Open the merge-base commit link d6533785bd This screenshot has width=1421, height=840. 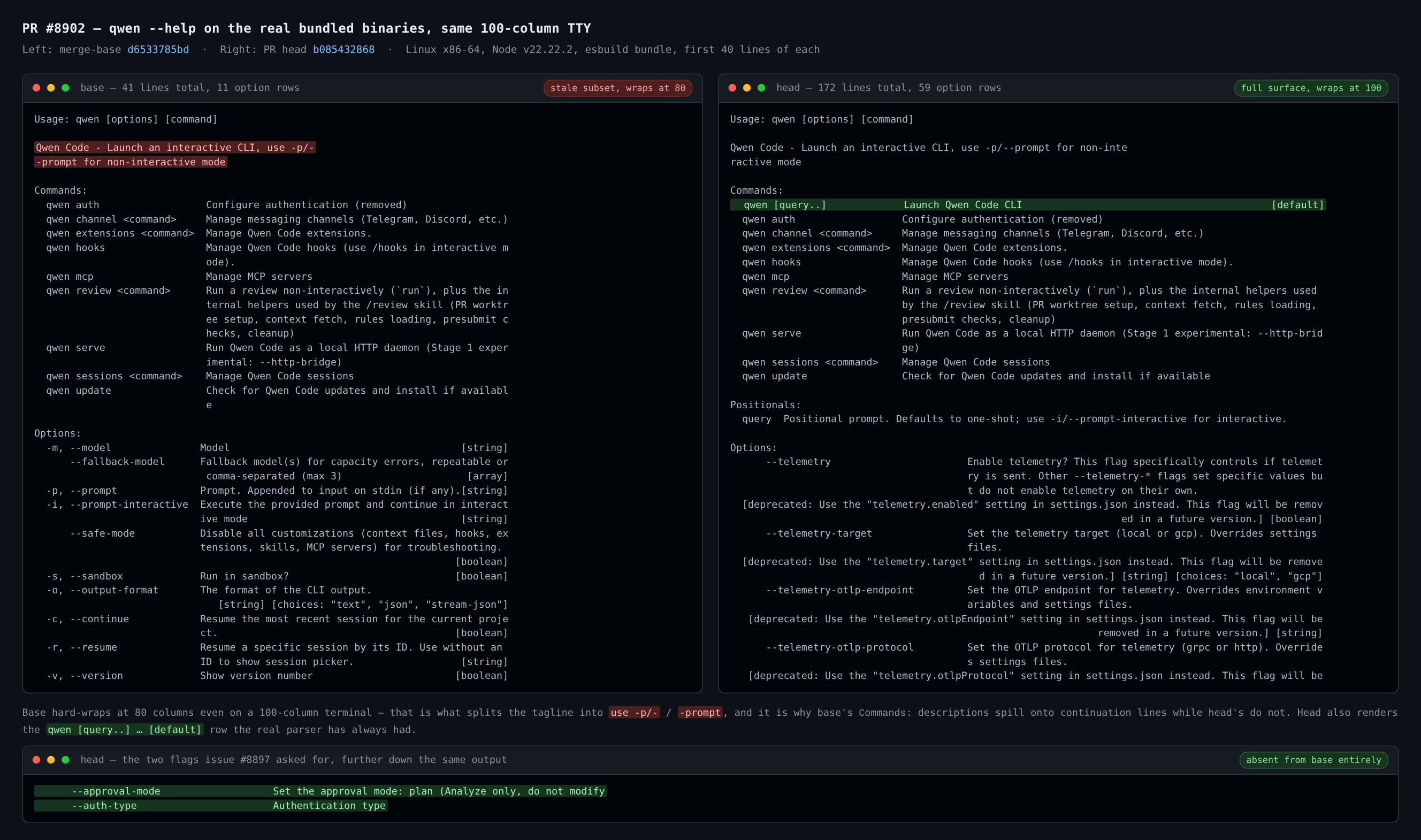pyautogui.click(x=158, y=49)
